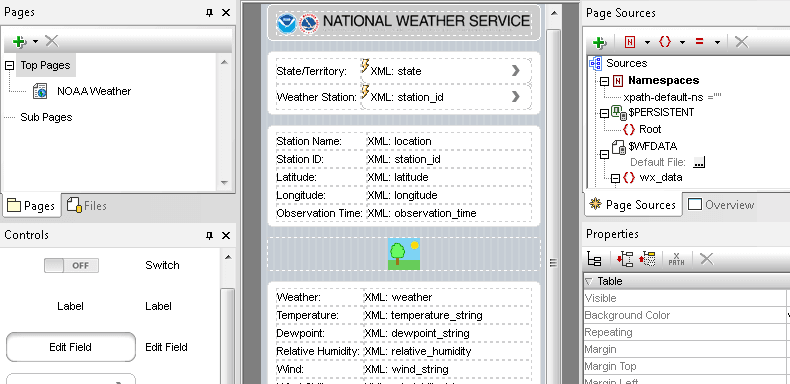Viewport: 790px width, 384px height.
Task: Click the design view scrollbar grip handle
Action: click(553, 263)
